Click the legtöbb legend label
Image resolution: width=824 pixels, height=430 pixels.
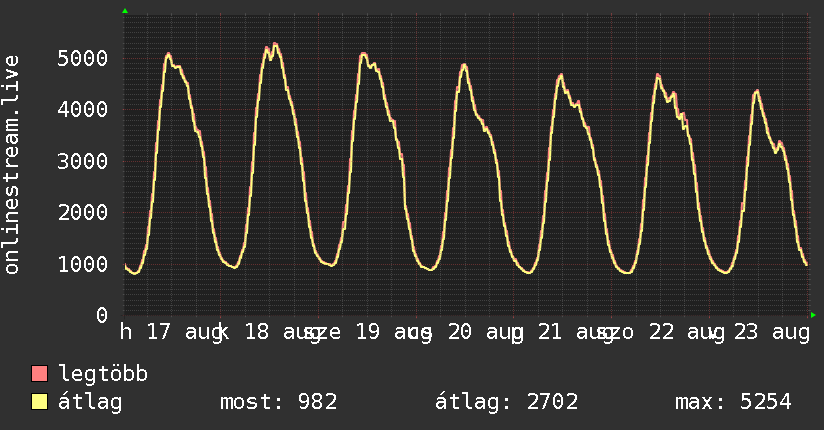pyautogui.click(x=103, y=374)
